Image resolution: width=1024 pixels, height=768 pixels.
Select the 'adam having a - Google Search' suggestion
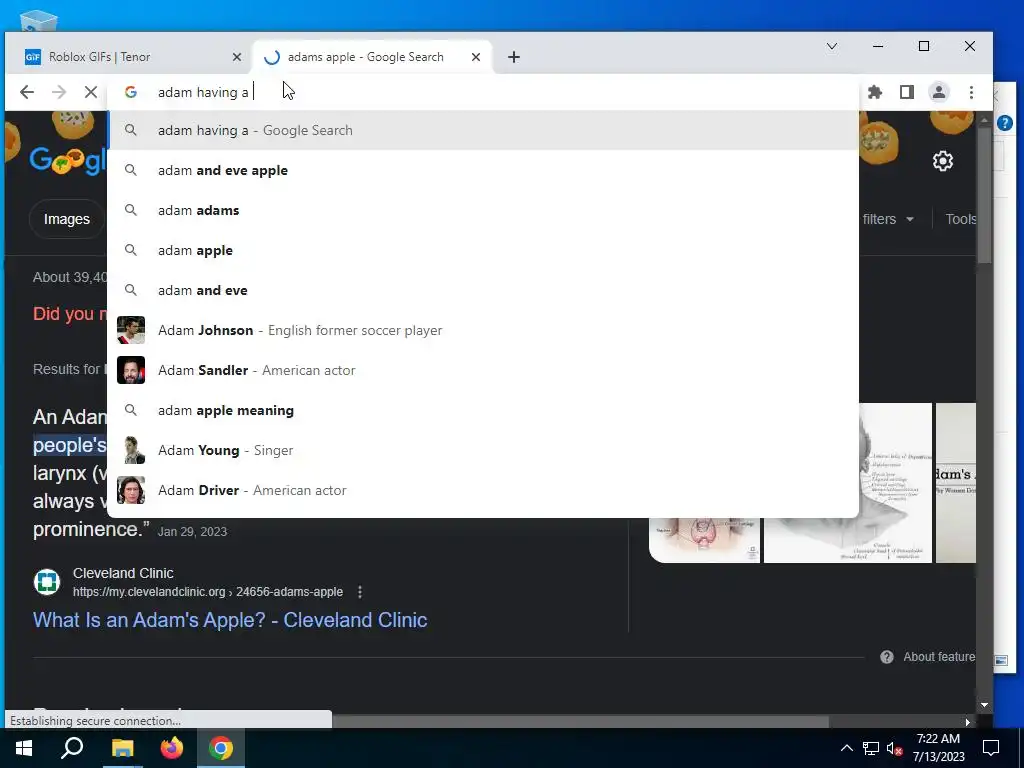click(483, 130)
